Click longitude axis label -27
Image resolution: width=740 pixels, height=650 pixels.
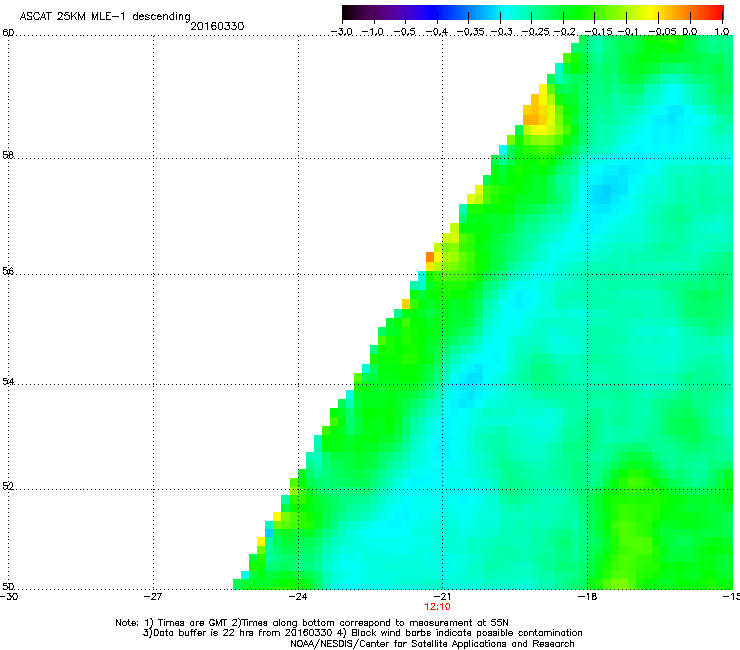[153, 597]
